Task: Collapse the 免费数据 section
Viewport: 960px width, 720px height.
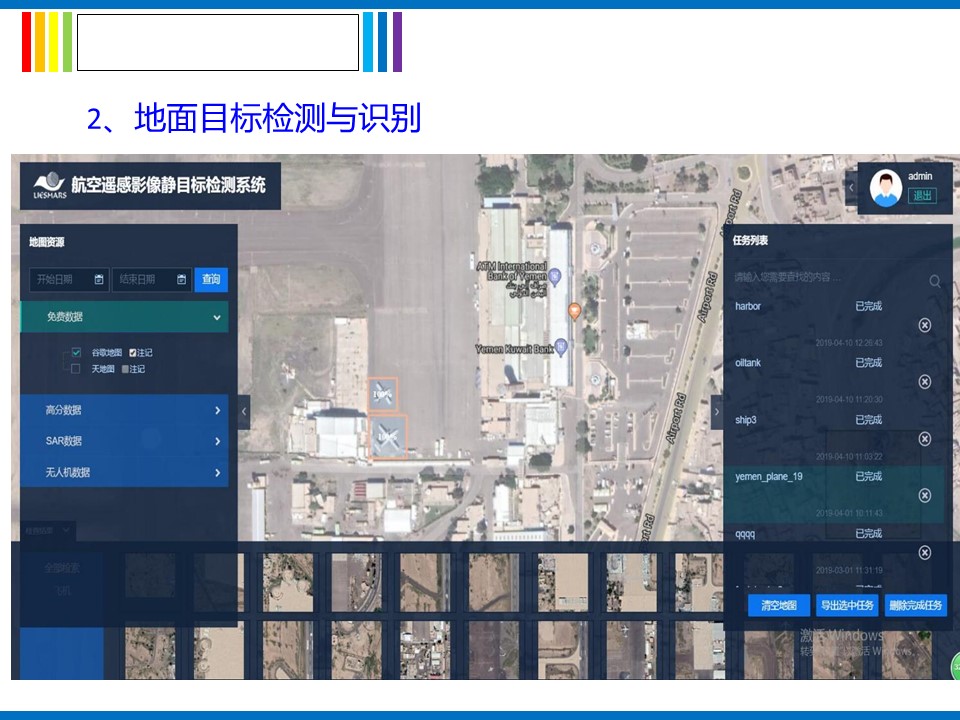Action: 217,317
